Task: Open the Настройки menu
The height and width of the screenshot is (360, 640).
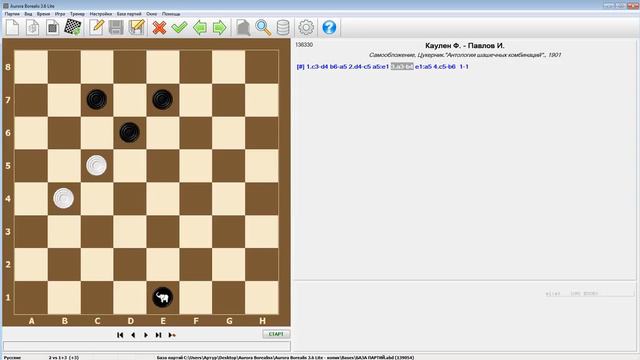Action: click(101, 14)
